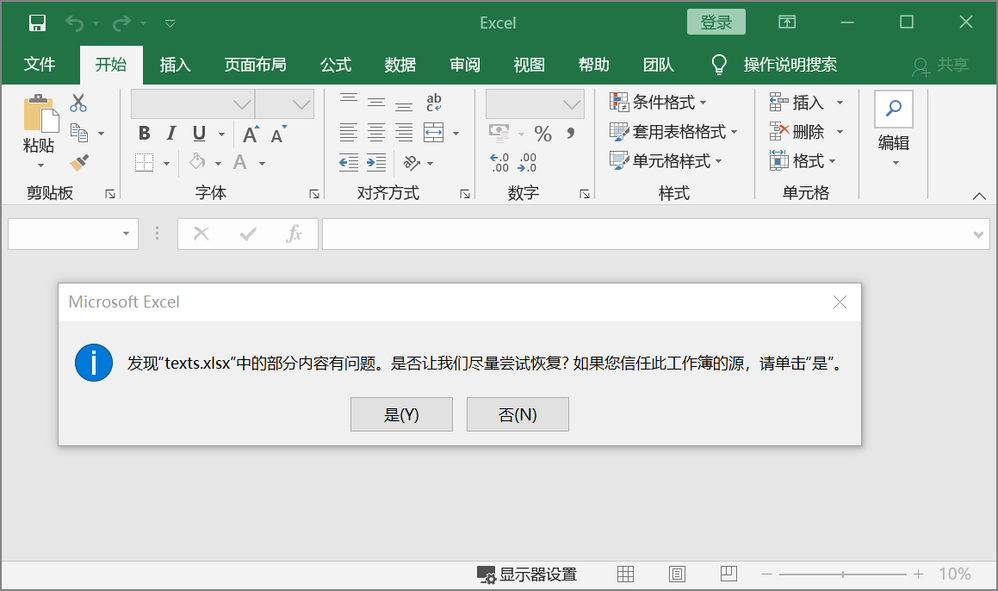Click Decrease Decimal icon
Image resolution: width=998 pixels, height=591 pixels.
coord(527,163)
